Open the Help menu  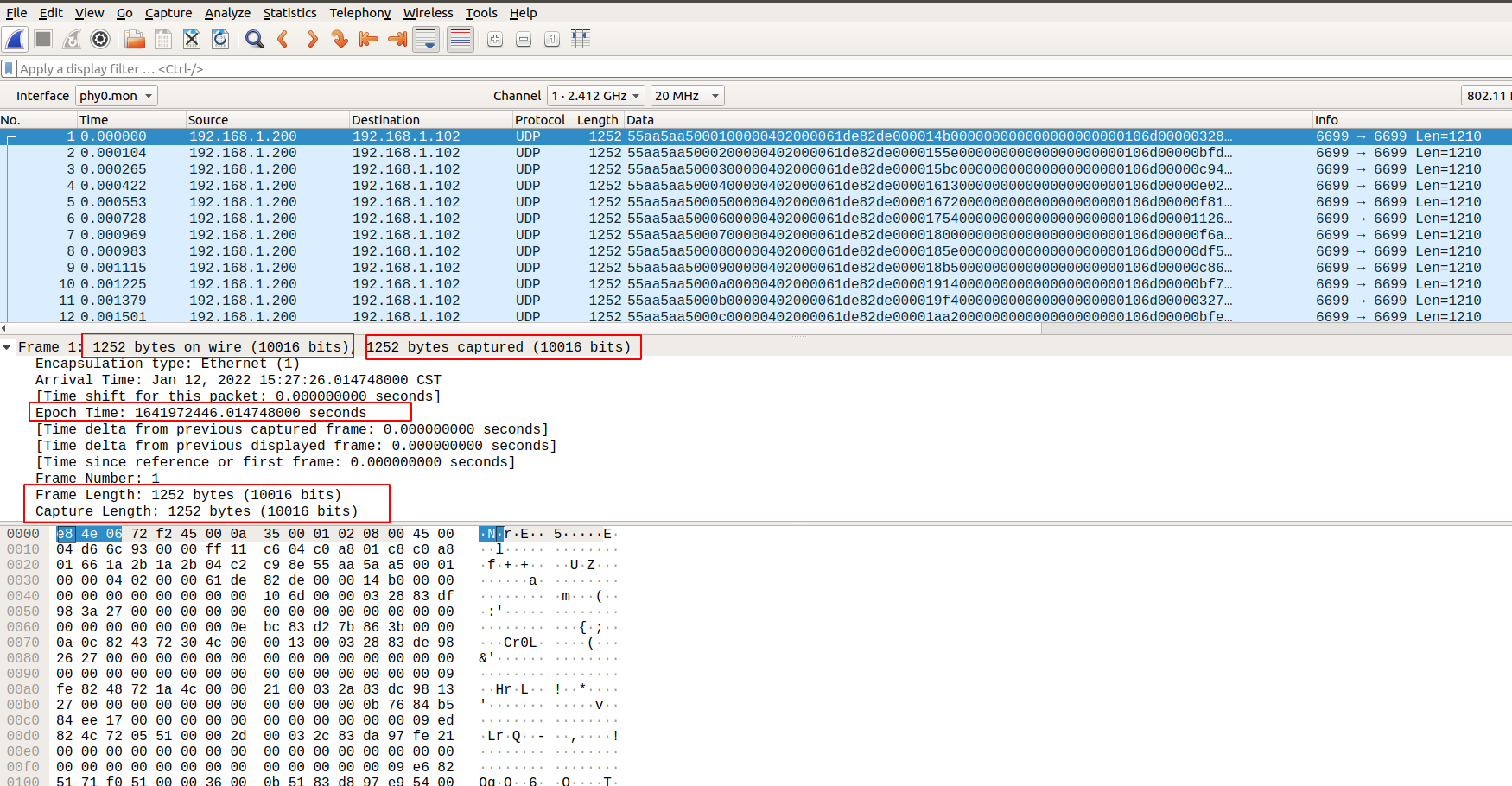[523, 13]
